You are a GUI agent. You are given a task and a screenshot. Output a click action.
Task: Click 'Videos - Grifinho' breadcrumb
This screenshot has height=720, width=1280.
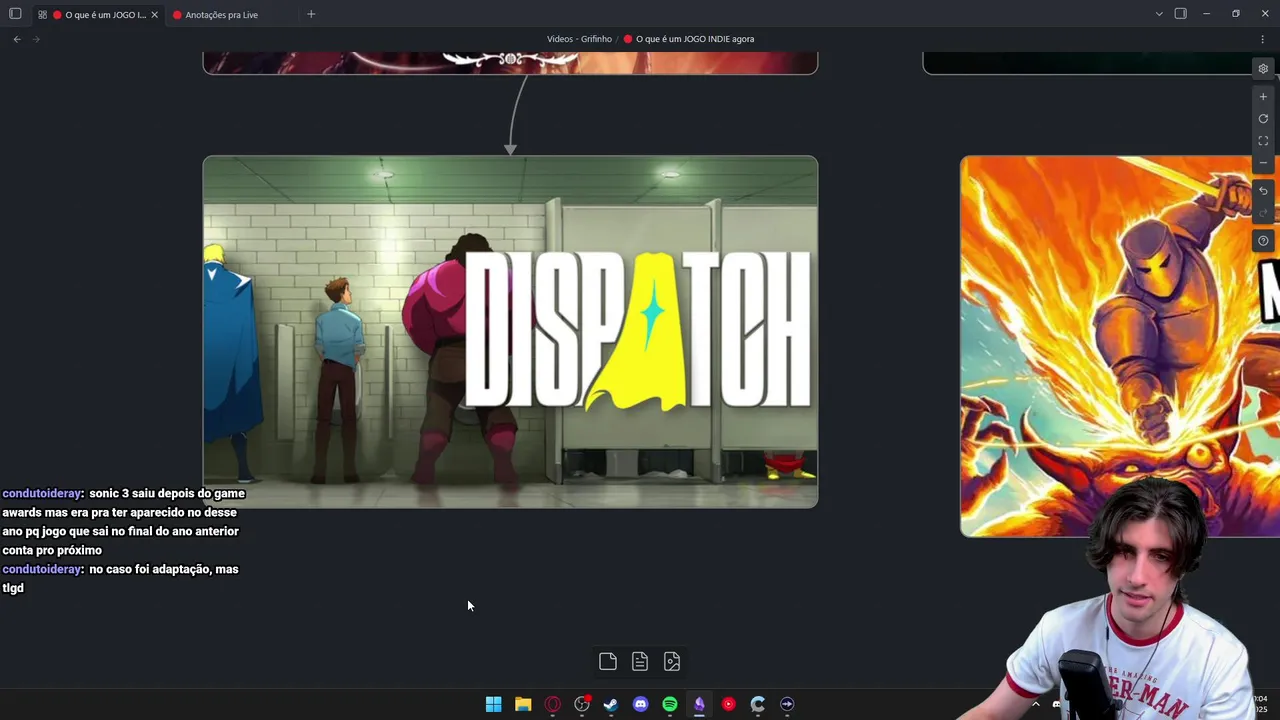click(579, 39)
